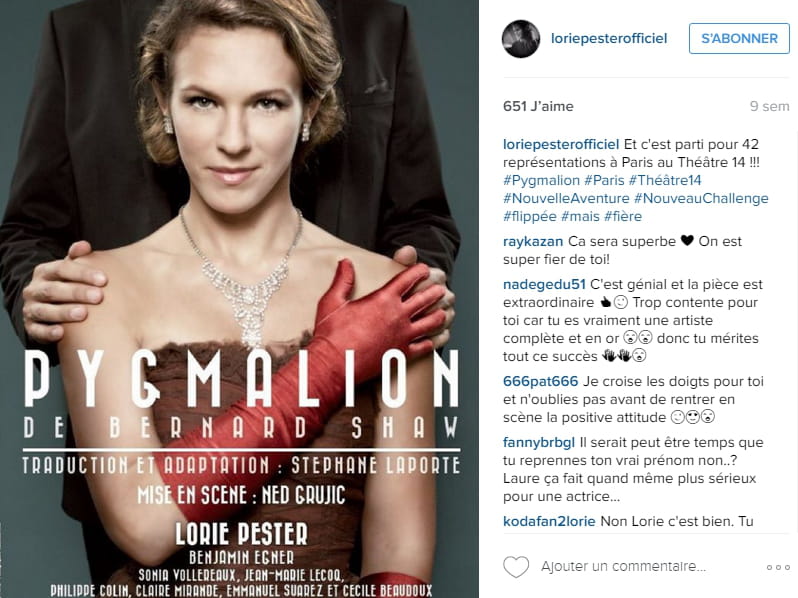Click the Pygmalion poster image

[x=239, y=299]
